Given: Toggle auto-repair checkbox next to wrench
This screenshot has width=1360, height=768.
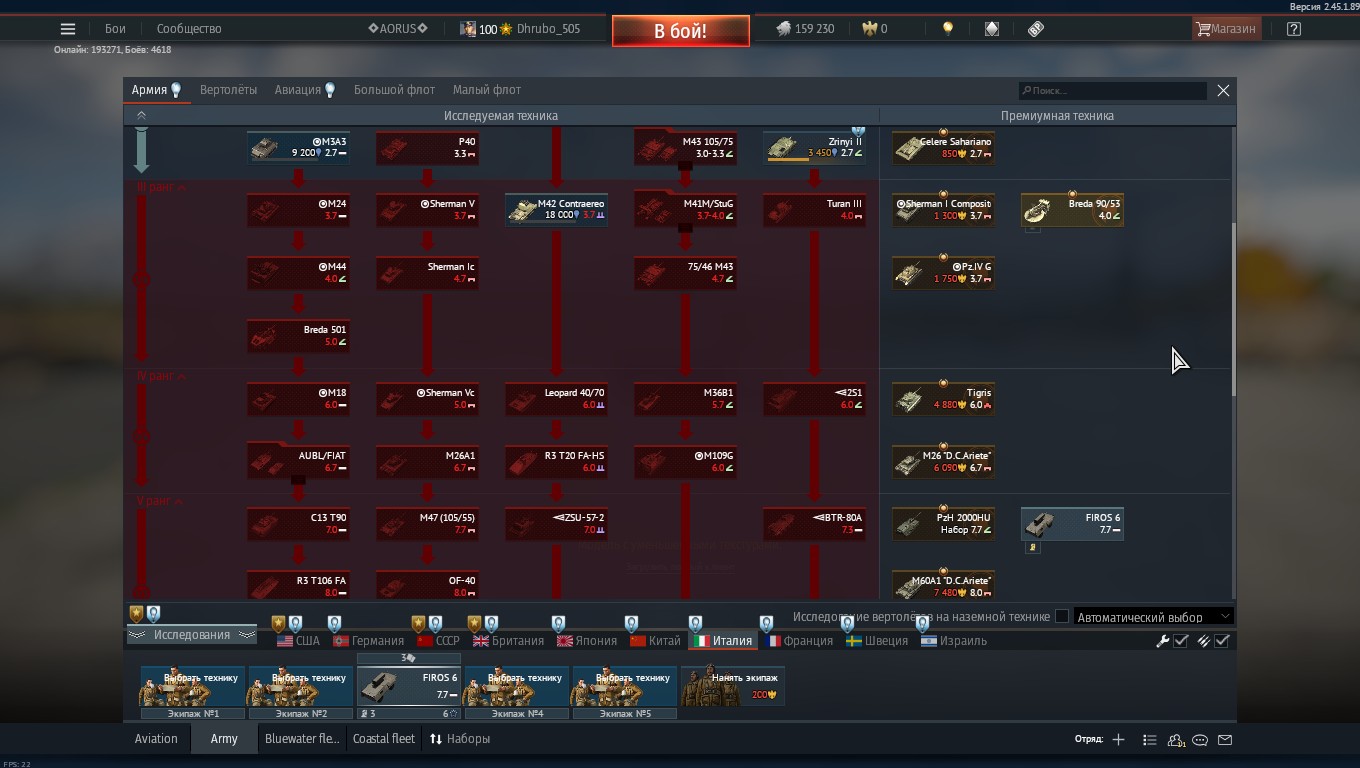Looking at the screenshot, I should click(x=1181, y=641).
